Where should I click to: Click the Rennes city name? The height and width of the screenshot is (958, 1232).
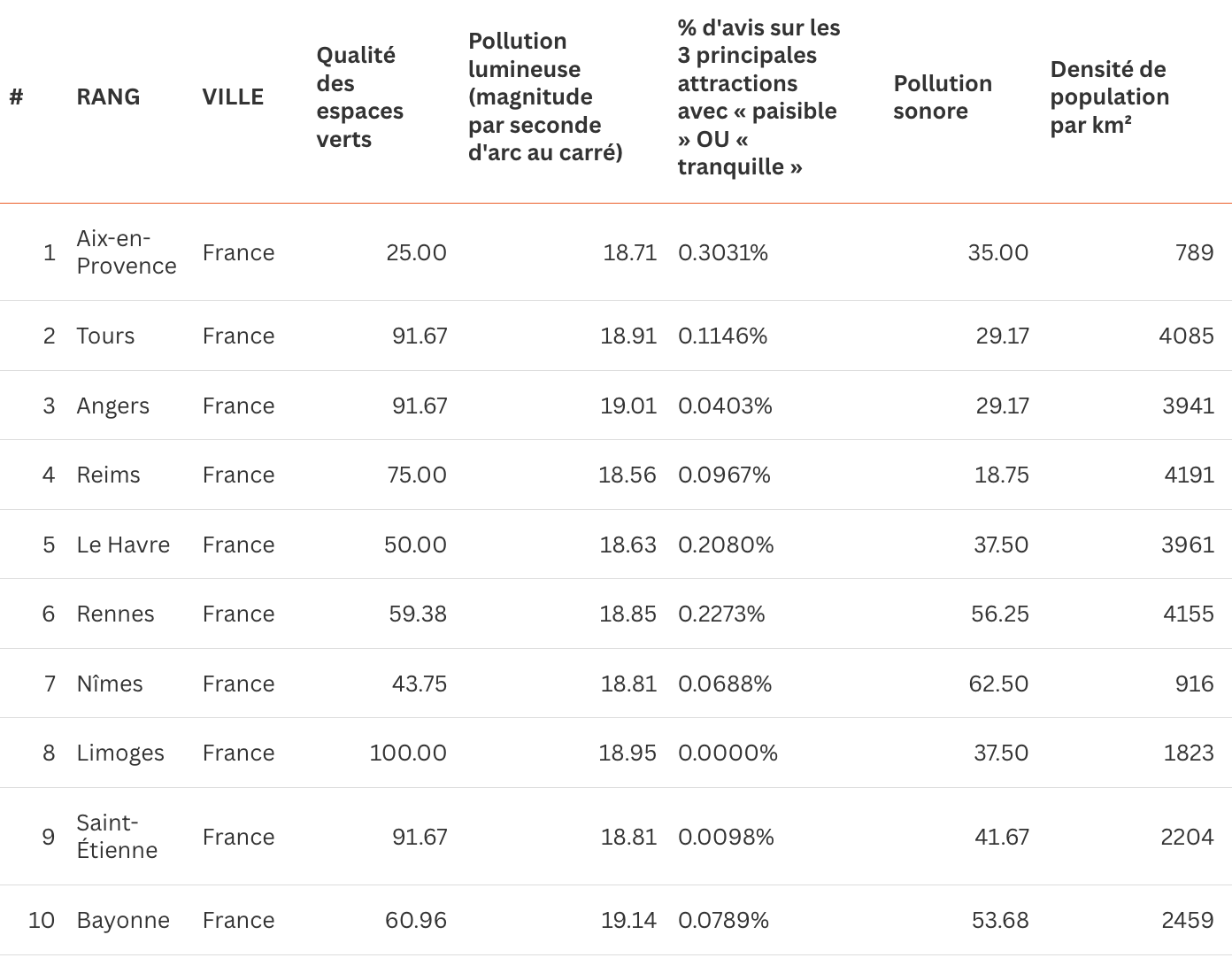click(x=115, y=614)
